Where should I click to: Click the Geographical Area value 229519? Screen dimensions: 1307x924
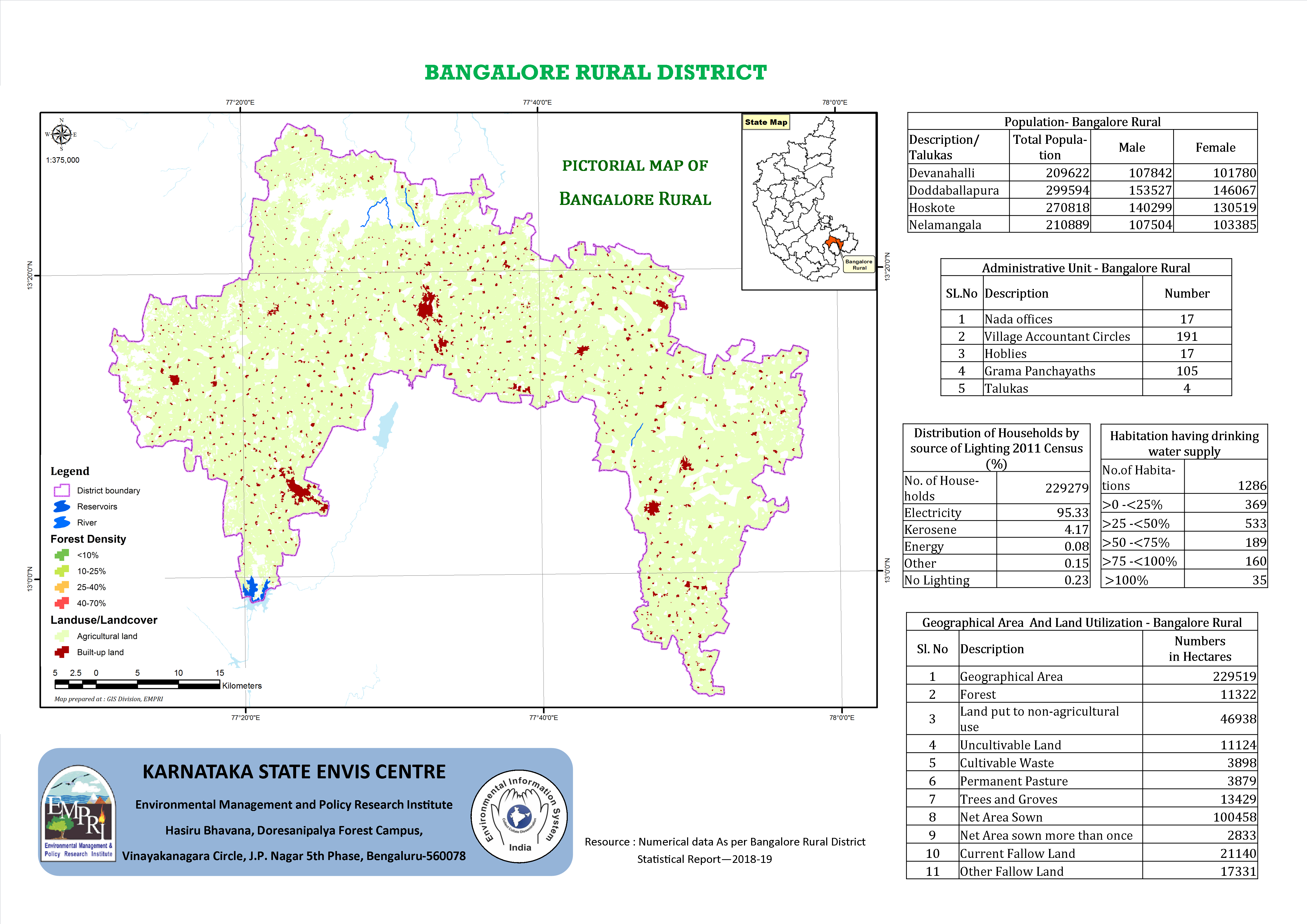tap(1234, 676)
